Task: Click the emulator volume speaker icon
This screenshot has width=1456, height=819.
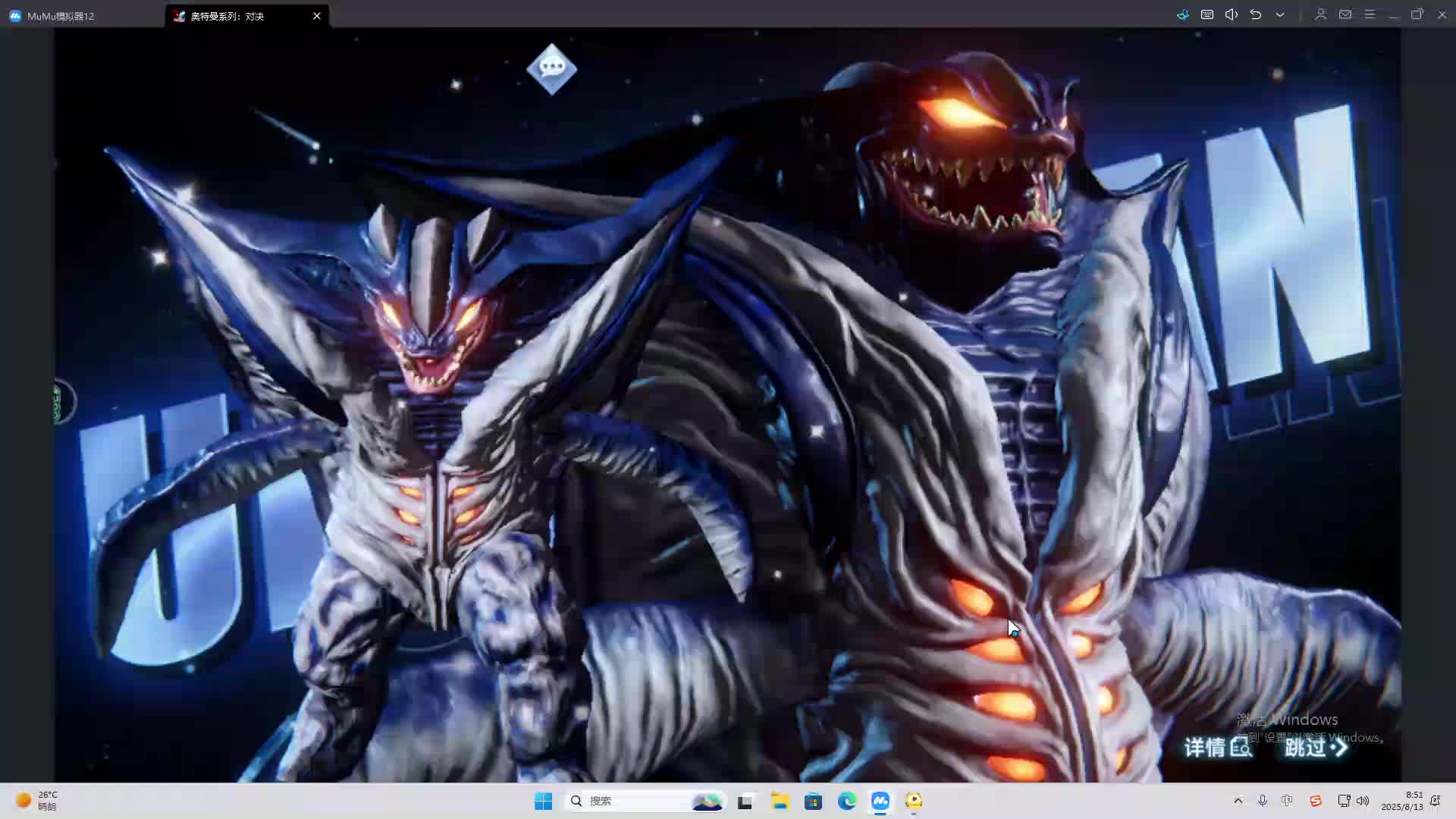Action: (1232, 14)
